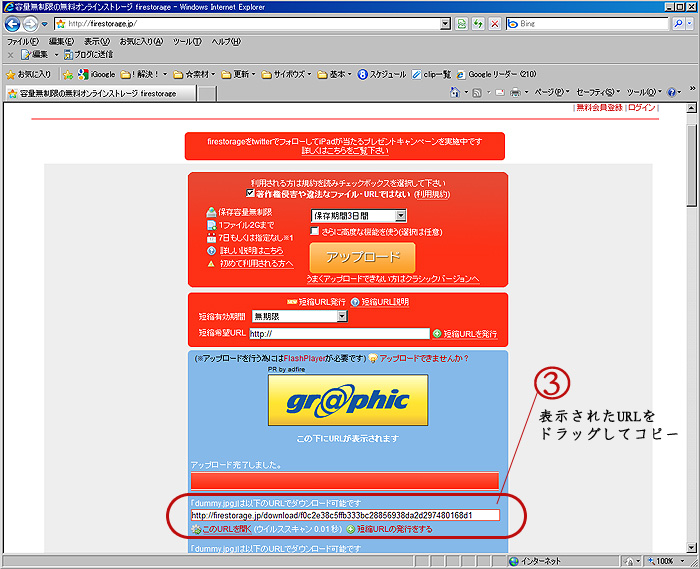The image size is (700, 569).
Task: Click the 短縮URL説明 help link
Action: tap(385, 302)
